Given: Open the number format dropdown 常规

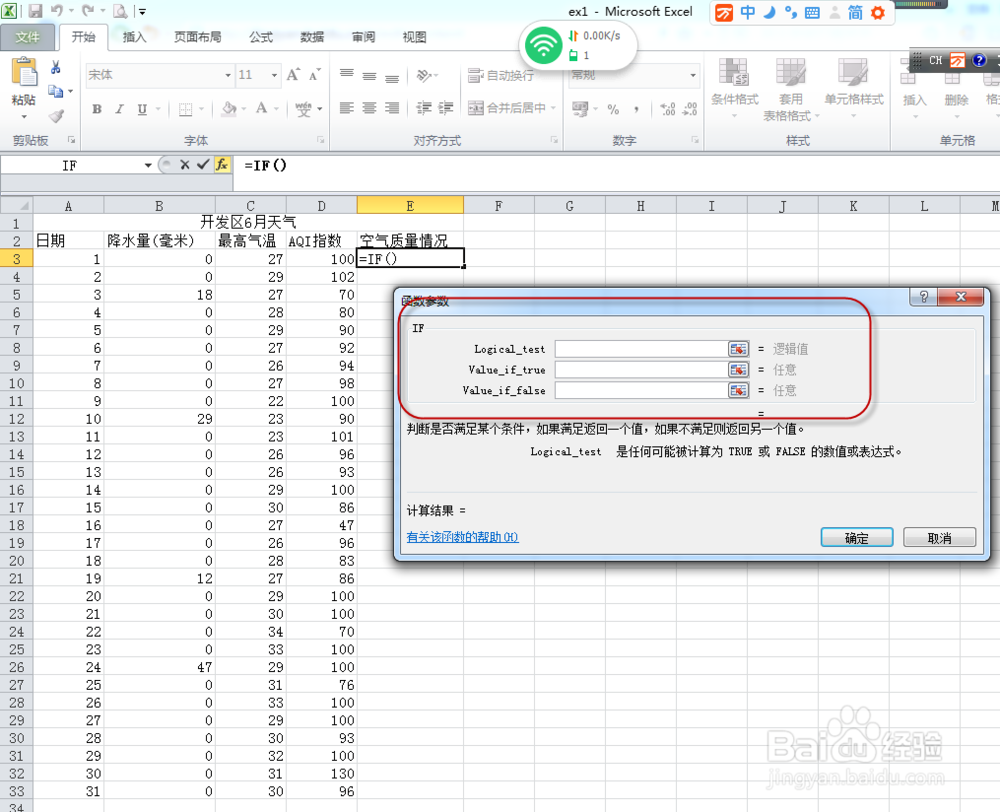Looking at the screenshot, I should click(693, 75).
